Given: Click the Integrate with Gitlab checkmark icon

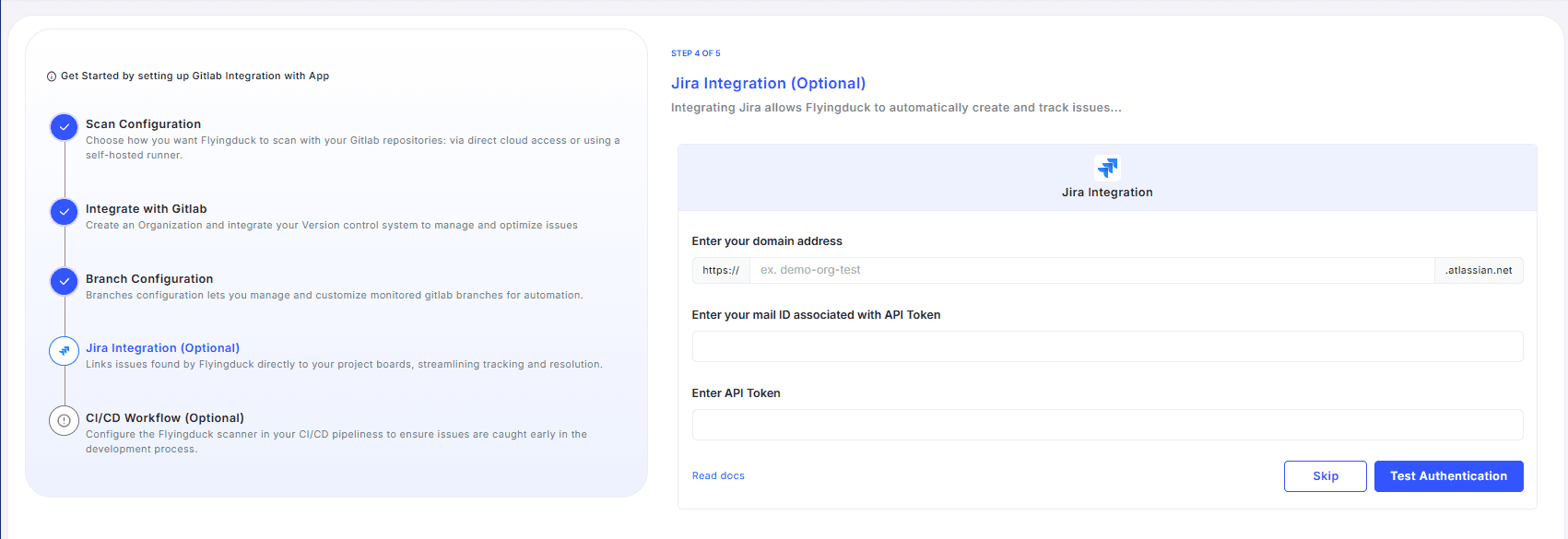Looking at the screenshot, I should pyautogui.click(x=64, y=212).
